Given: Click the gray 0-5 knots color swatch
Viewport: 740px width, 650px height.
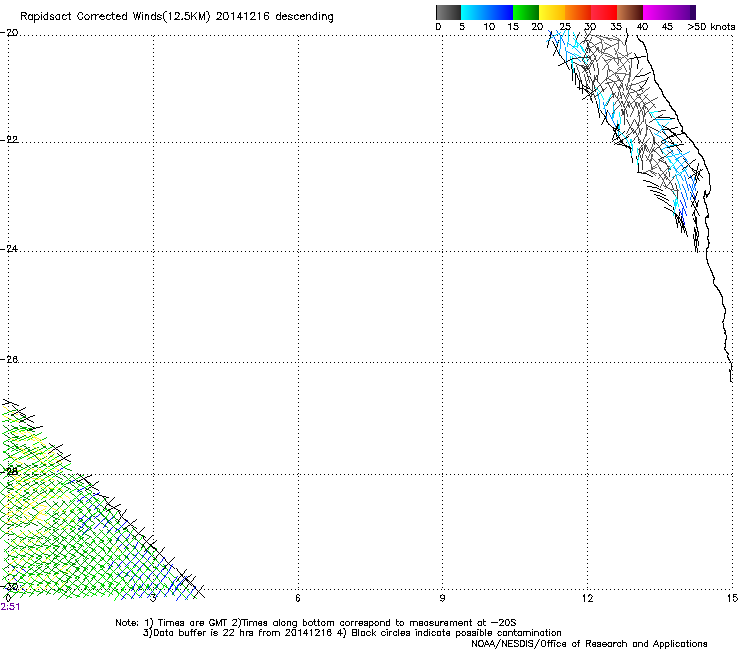Looking at the screenshot, I should (x=448, y=12).
